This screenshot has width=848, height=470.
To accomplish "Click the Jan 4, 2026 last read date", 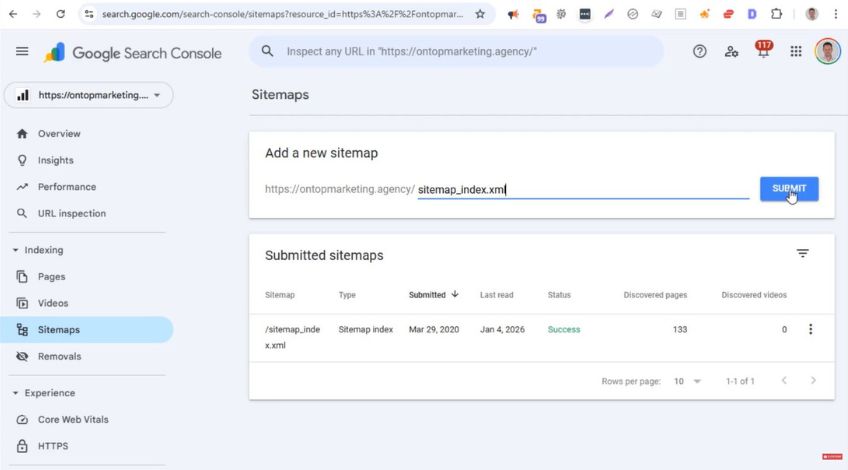I will [x=502, y=329].
